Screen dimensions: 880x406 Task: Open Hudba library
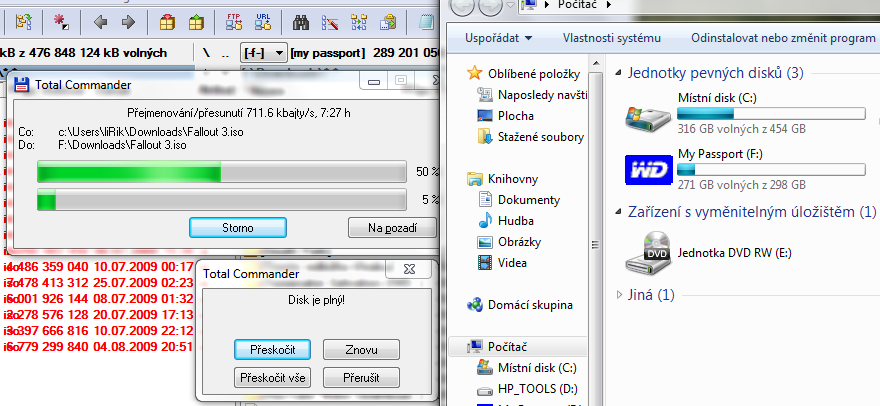[506, 221]
